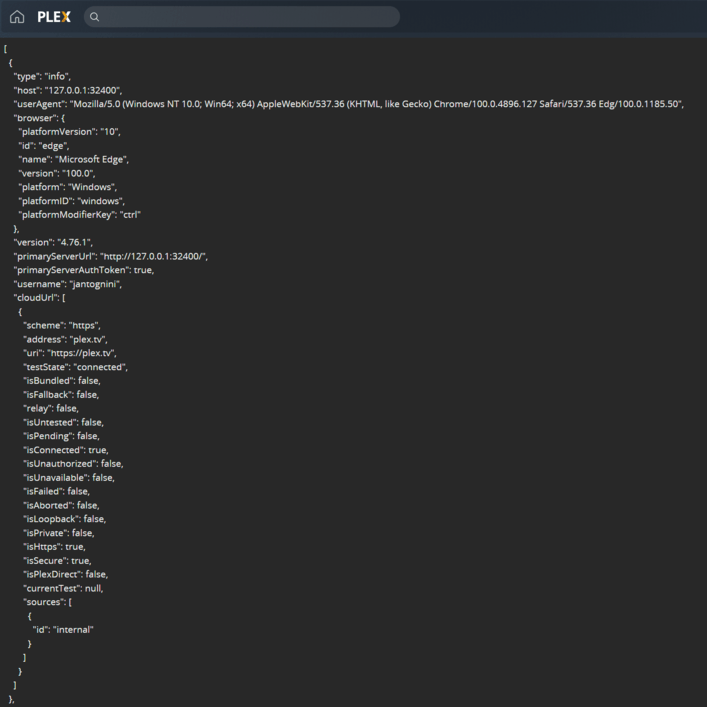Click the "cloudUrl": [ line
Viewport: 707px width, 707px height.
(x=40, y=298)
